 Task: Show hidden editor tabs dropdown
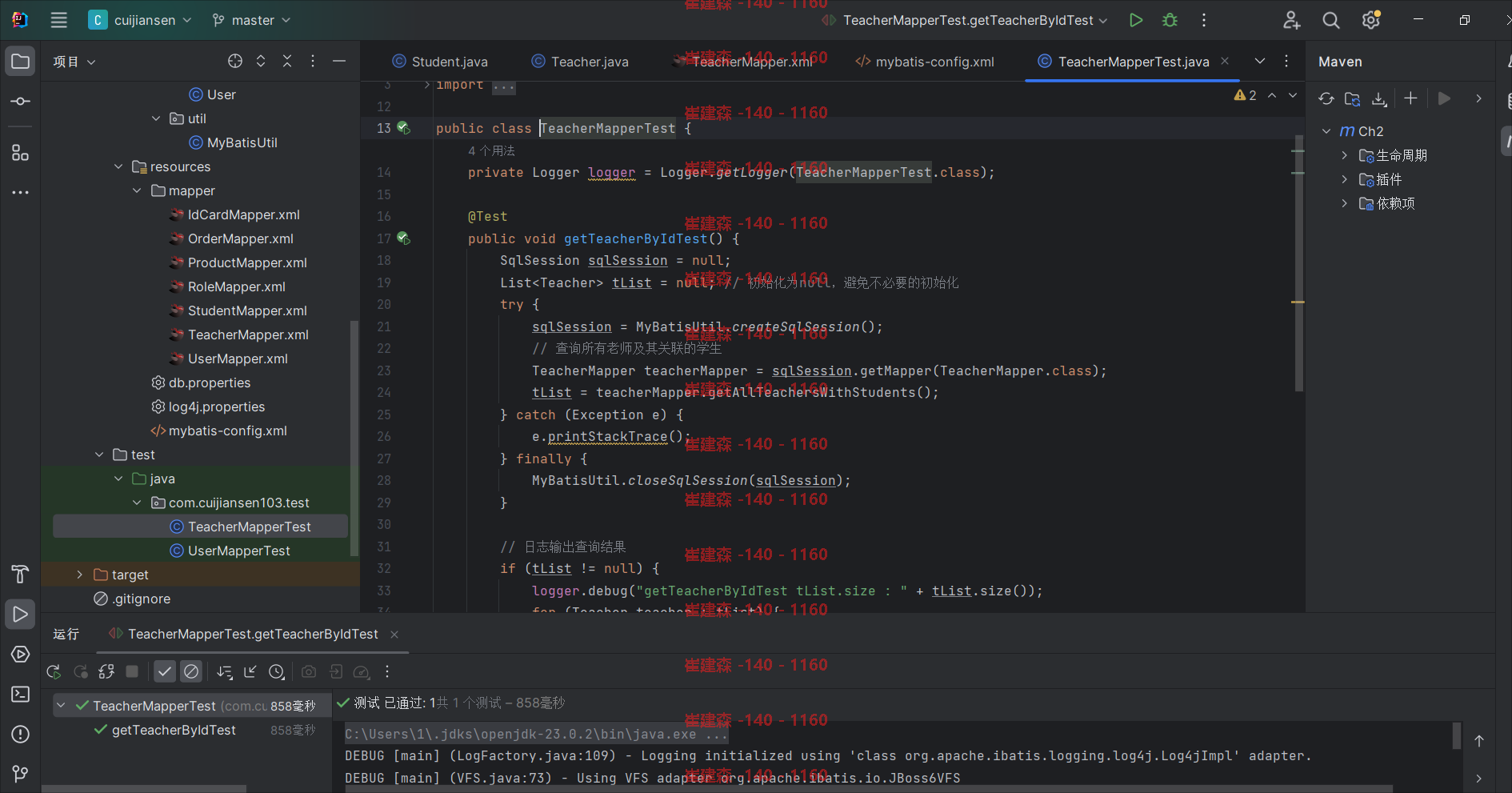pos(1260,61)
